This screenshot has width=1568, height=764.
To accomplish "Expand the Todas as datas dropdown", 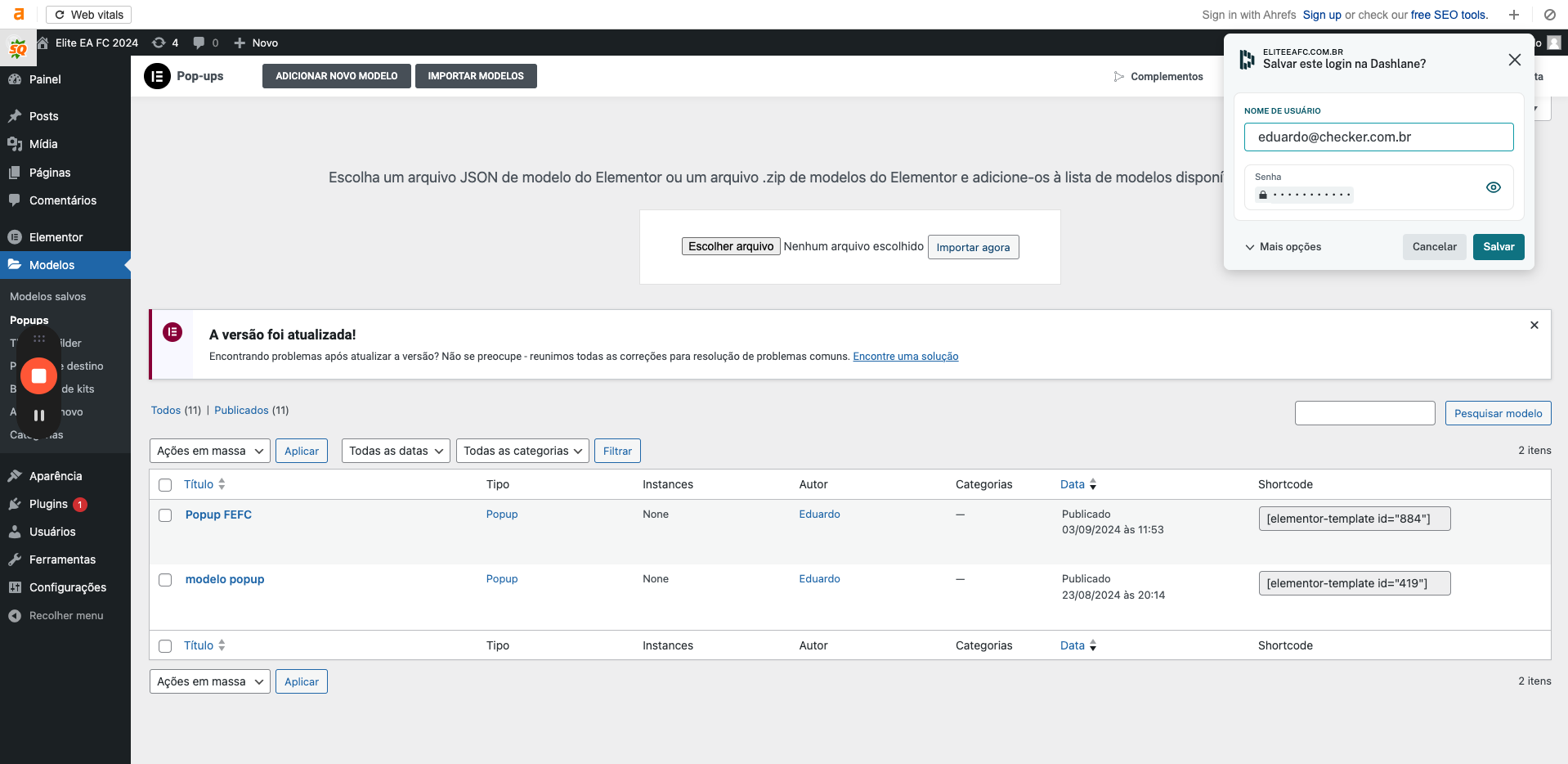I will 396,451.
